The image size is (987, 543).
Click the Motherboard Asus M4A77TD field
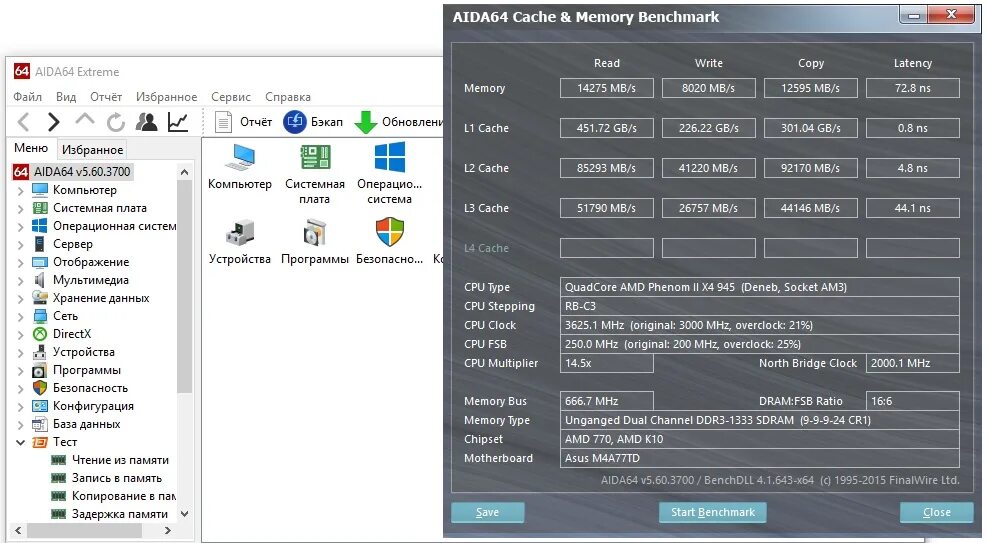(x=760, y=458)
